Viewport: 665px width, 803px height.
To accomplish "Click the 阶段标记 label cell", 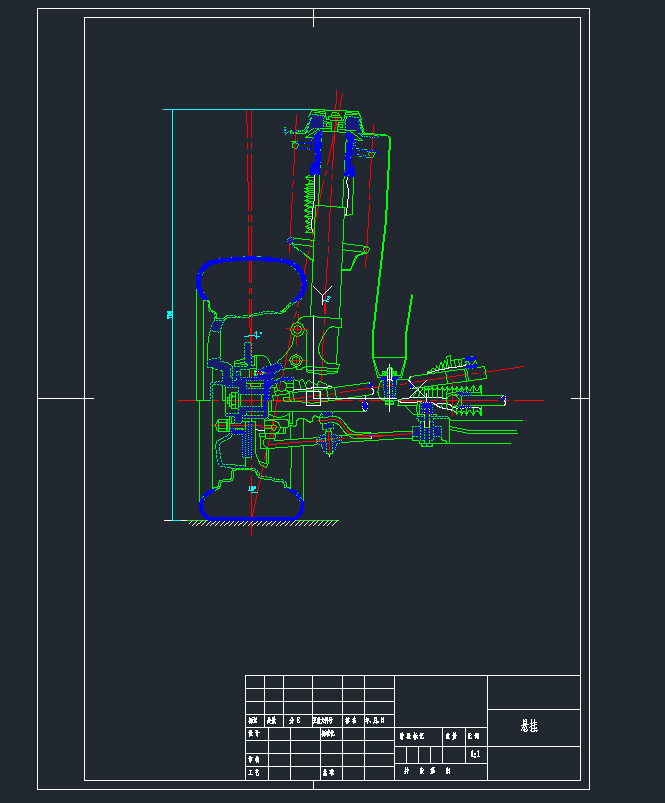I will click(411, 736).
